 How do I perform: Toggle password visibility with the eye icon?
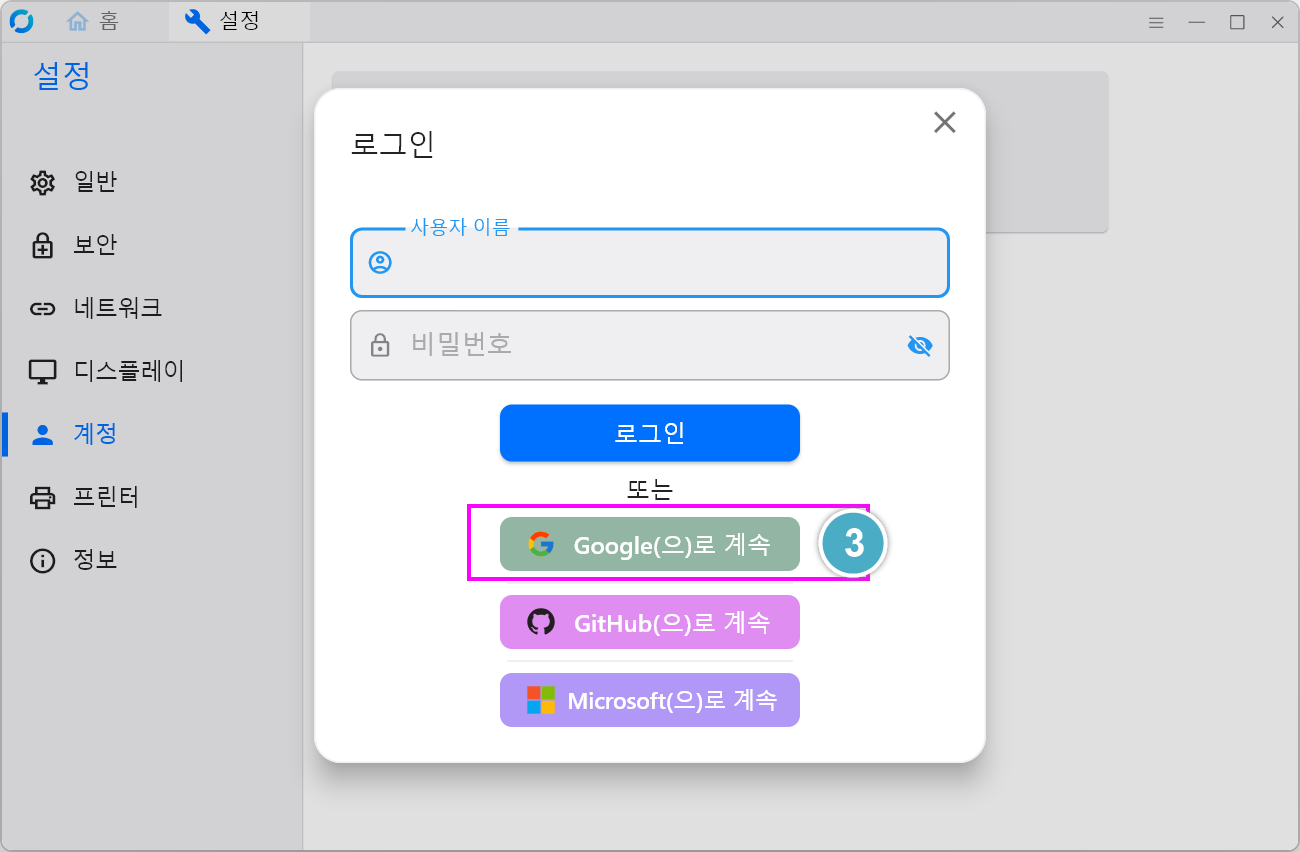click(919, 346)
